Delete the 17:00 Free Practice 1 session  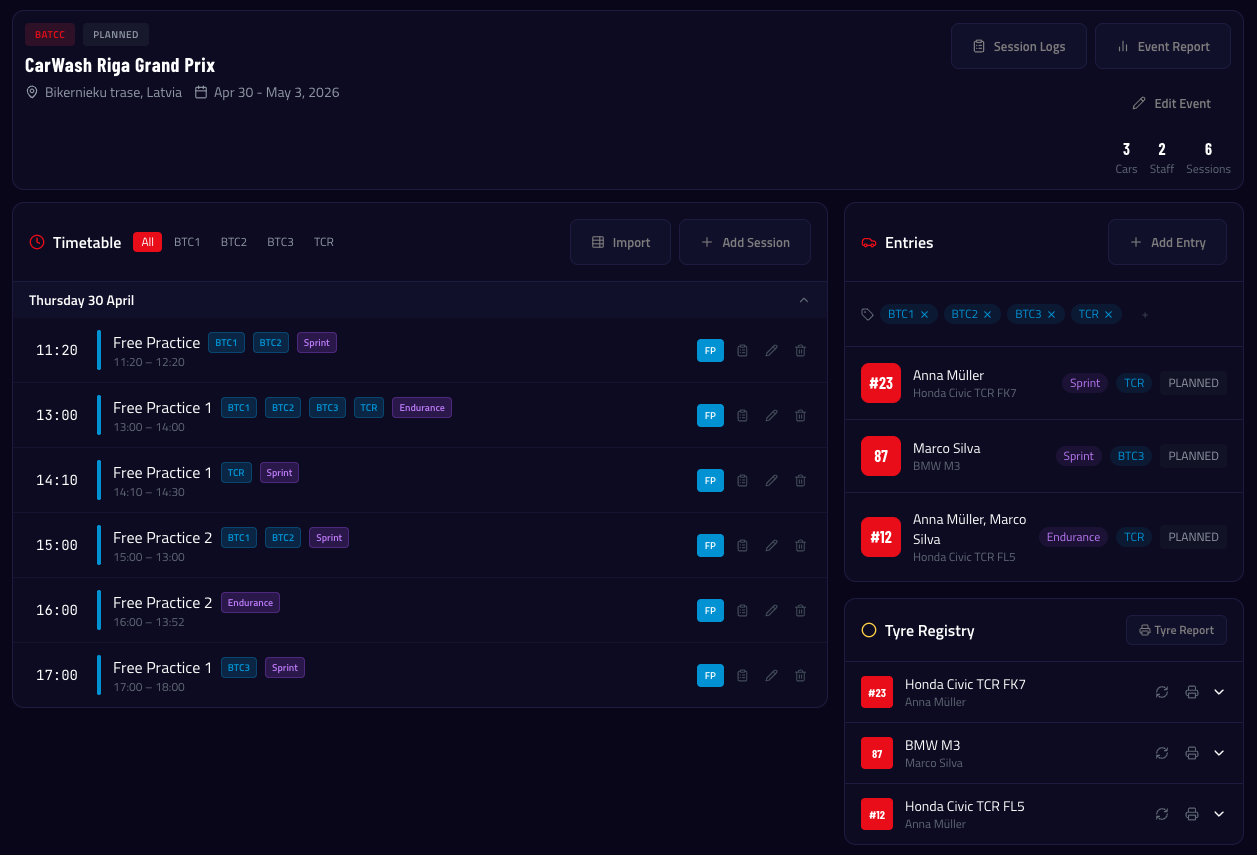pos(800,675)
